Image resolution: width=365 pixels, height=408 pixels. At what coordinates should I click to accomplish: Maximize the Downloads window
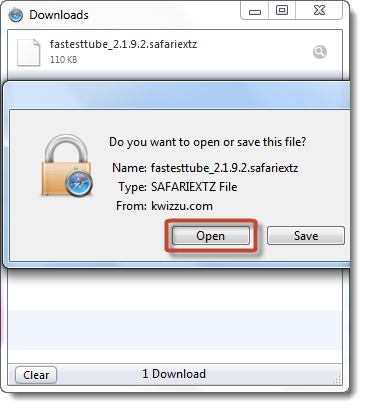282,11
